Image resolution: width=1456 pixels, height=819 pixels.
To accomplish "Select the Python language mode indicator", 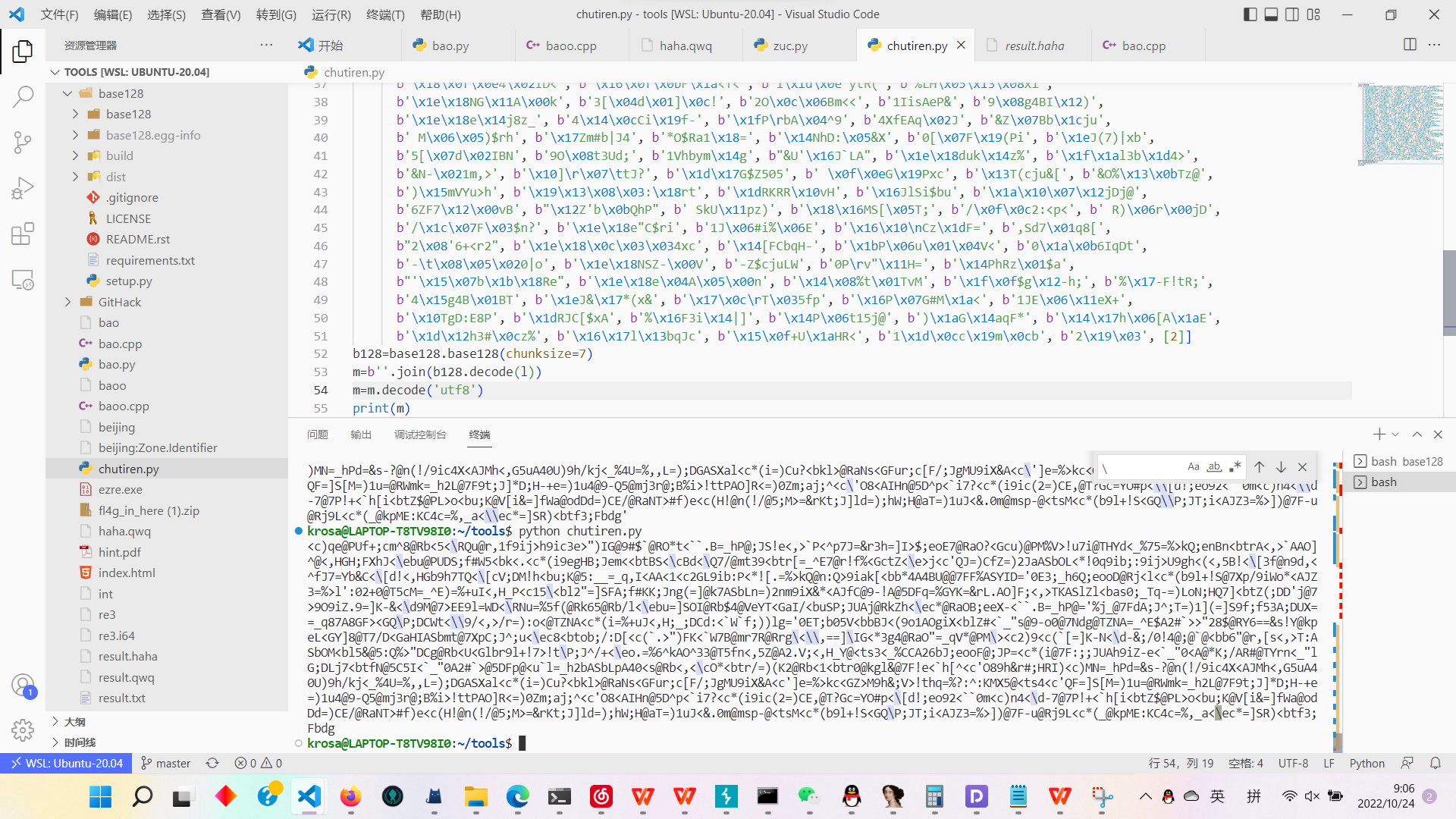I will click(x=1367, y=763).
